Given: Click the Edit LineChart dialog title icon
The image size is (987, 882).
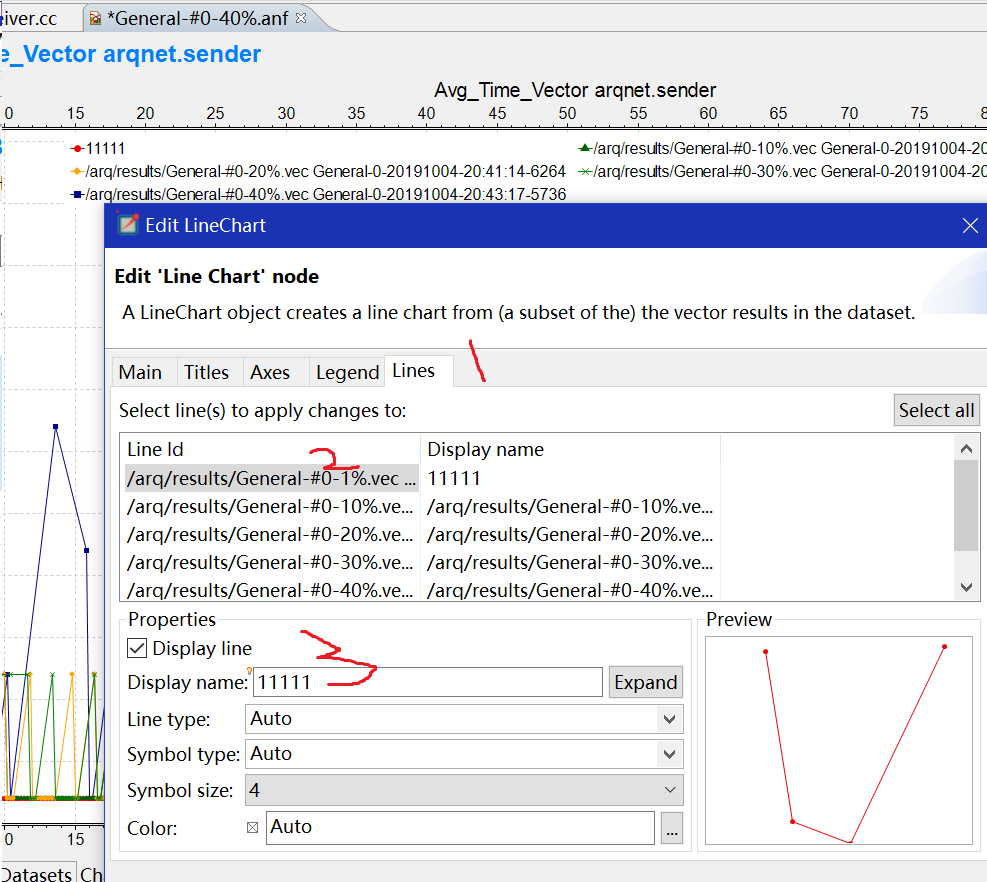Looking at the screenshot, I should click(128, 224).
